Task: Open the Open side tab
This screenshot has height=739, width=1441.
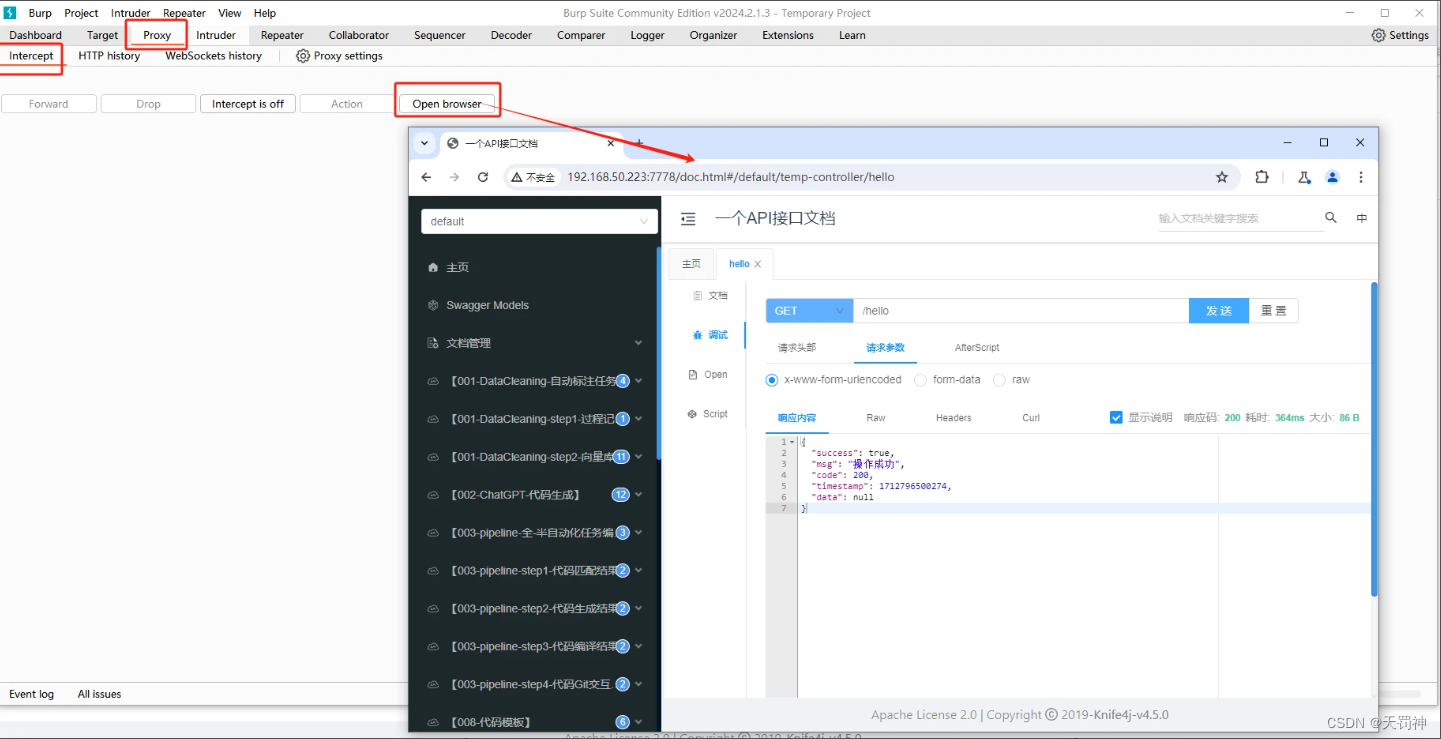Action: pyautogui.click(x=708, y=375)
